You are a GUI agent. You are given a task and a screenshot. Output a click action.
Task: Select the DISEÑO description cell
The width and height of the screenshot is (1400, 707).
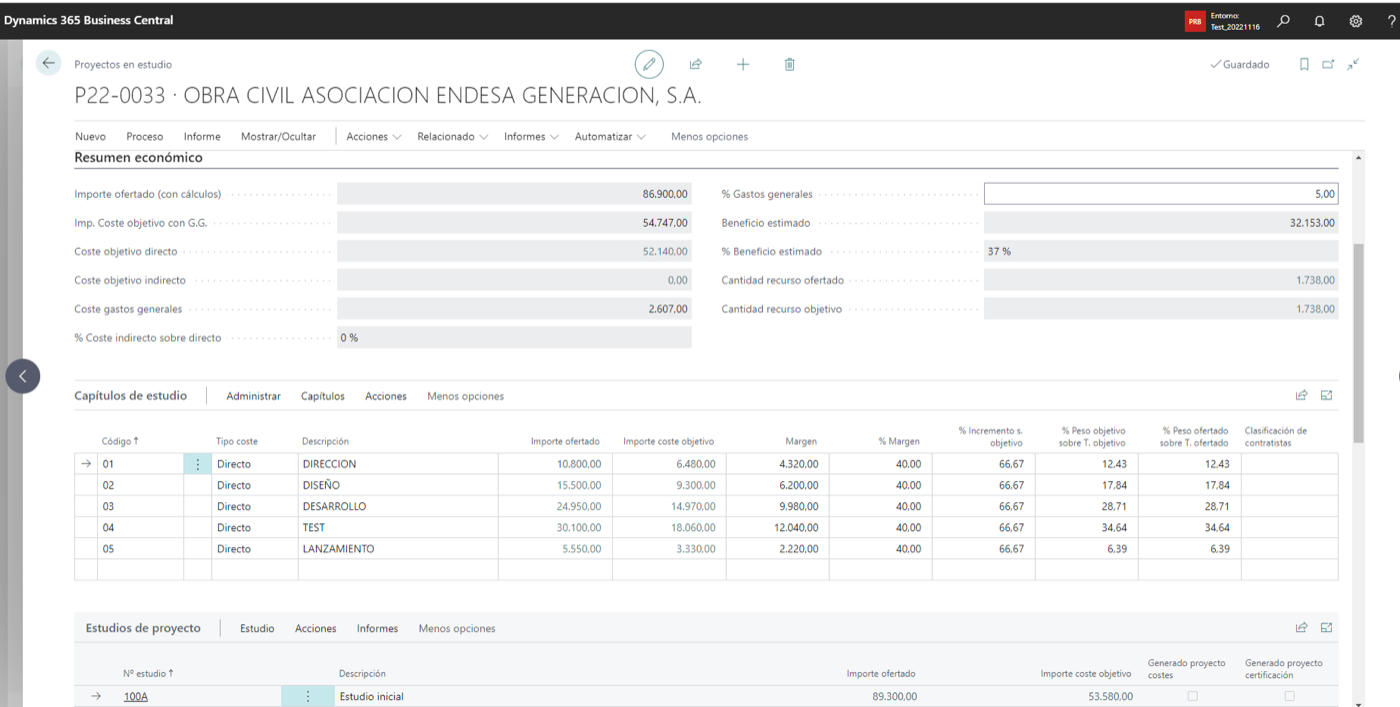point(398,485)
